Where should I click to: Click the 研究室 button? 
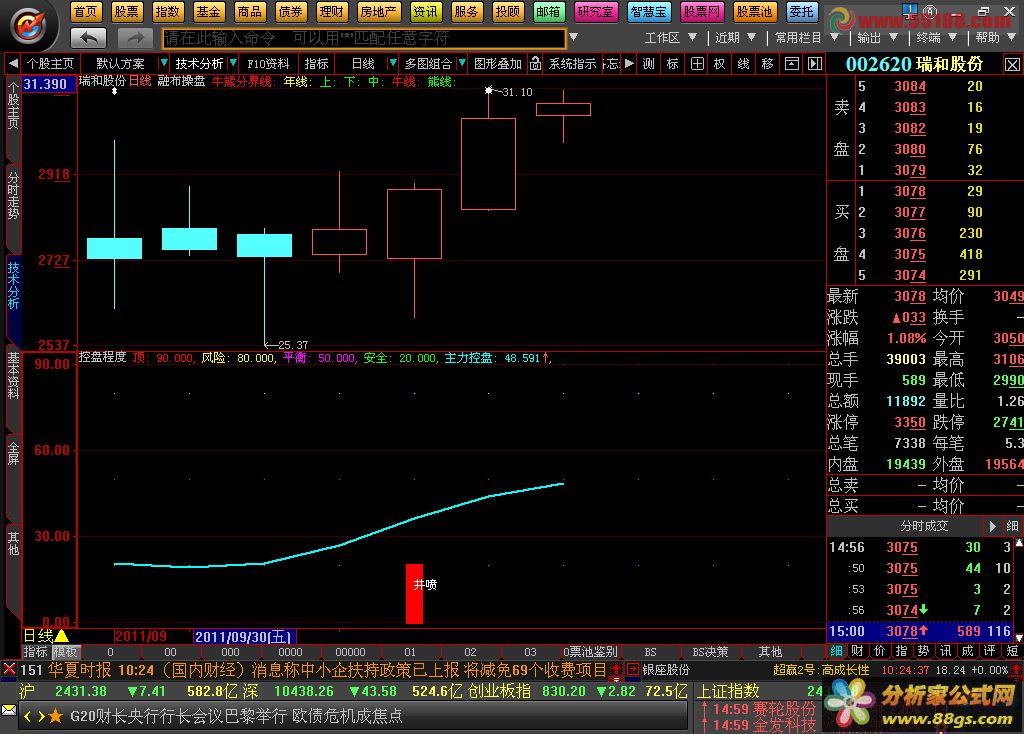[x=596, y=11]
